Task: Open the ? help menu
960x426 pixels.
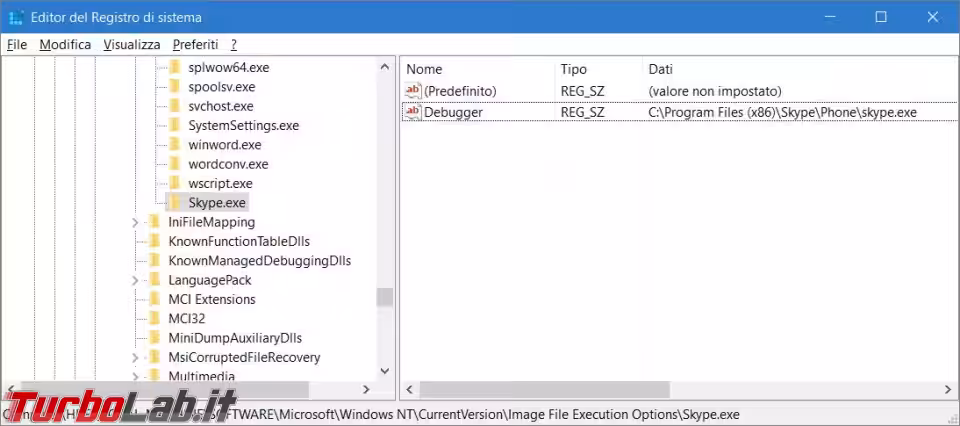Action: pyautogui.click(x=234, y=45)
